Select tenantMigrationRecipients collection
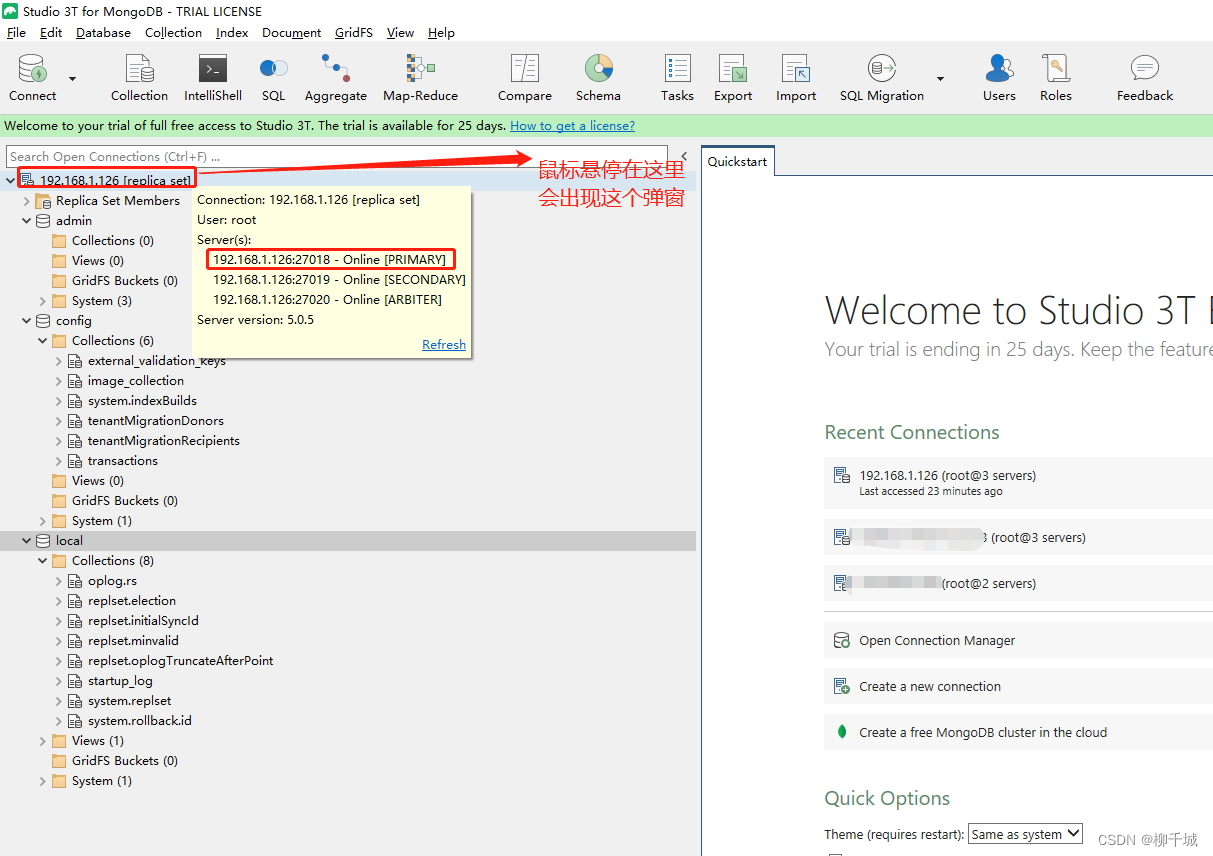Image resolution: width=1213 pixels, height=856 pixels. [163, 440]
